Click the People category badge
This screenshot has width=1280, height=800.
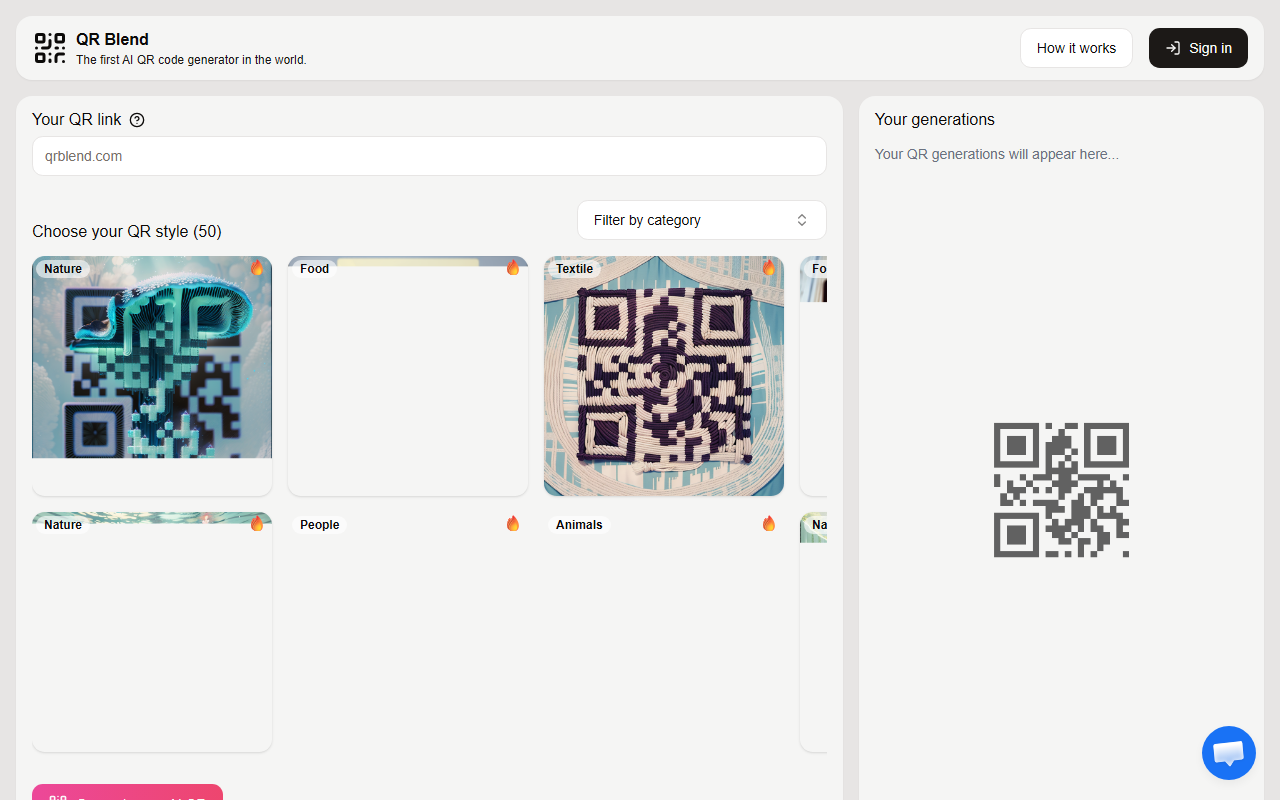coord(320,525)
